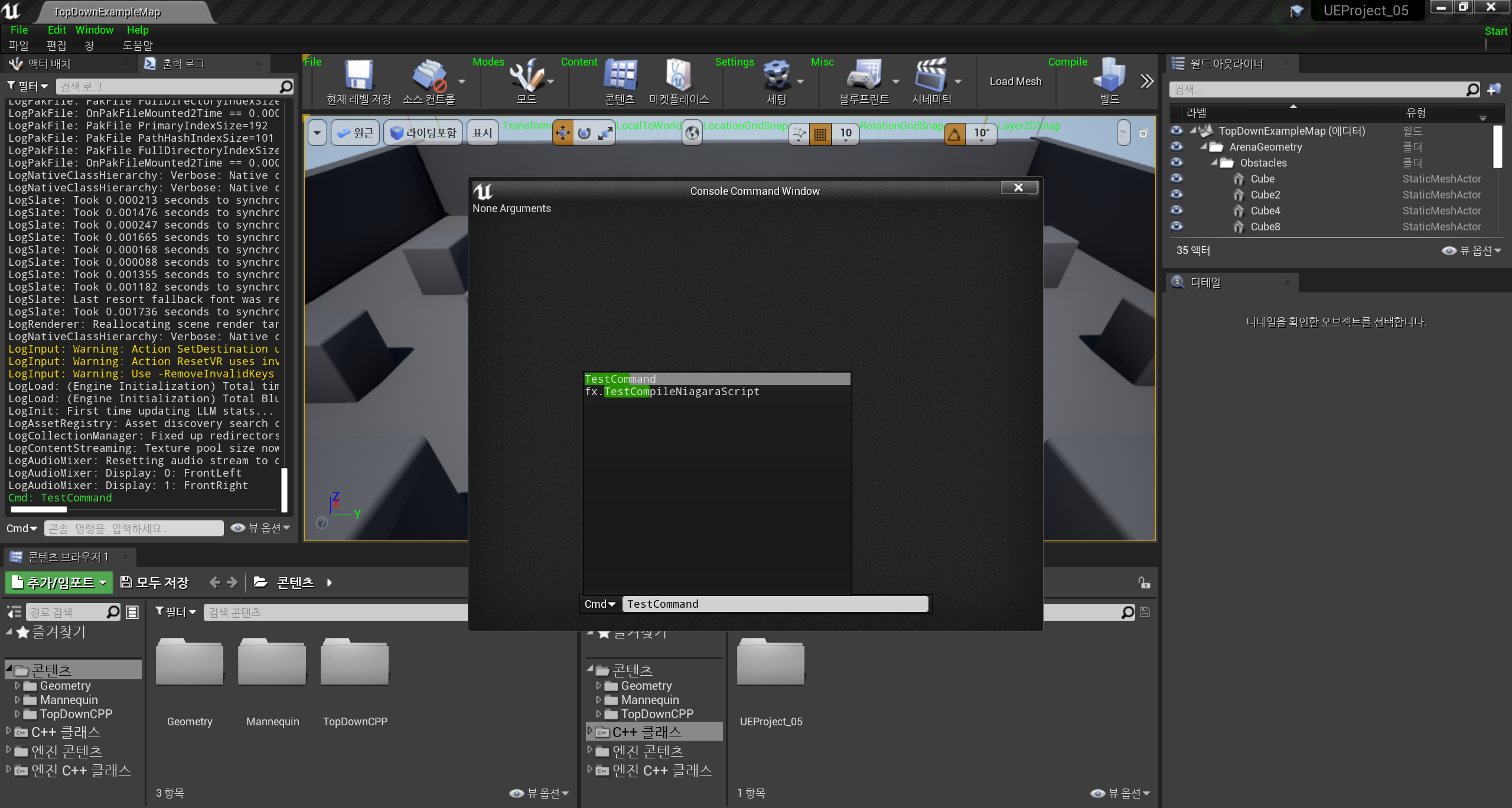
Task: Select the rotate transform gizmo icon
Action: pyautogui.click(x=584, y=133)
